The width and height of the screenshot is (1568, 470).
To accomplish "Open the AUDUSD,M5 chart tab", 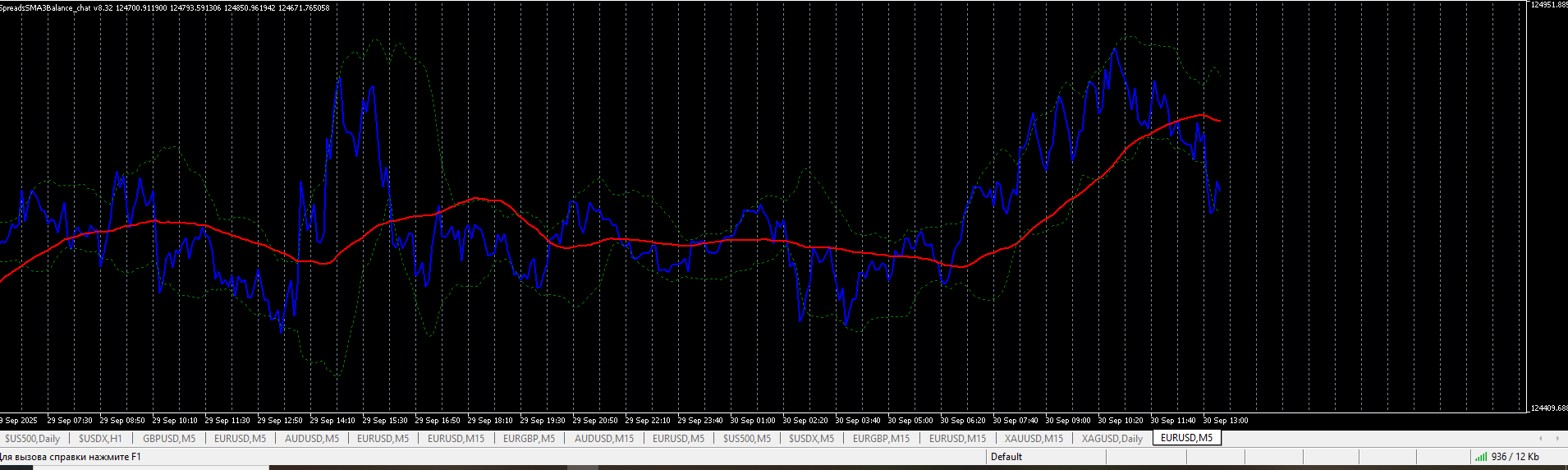I will tap(312, 439).
